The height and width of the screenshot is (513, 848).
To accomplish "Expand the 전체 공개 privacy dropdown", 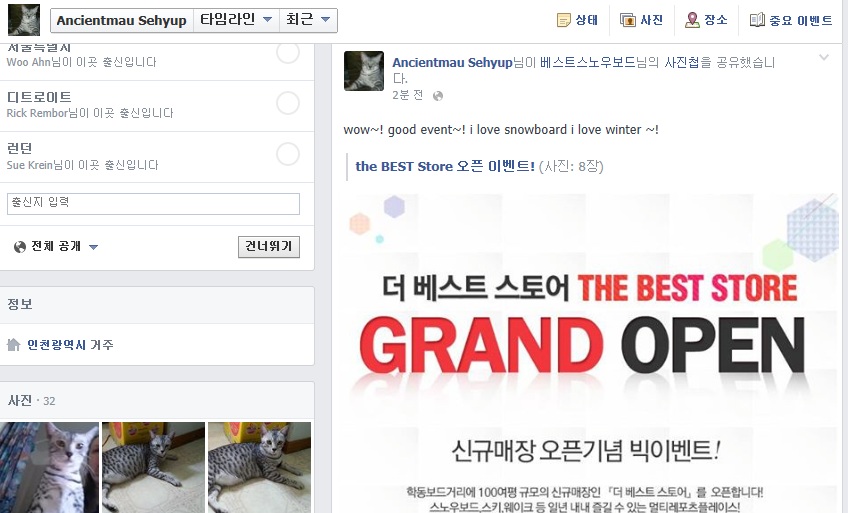I will coord(56,246).
